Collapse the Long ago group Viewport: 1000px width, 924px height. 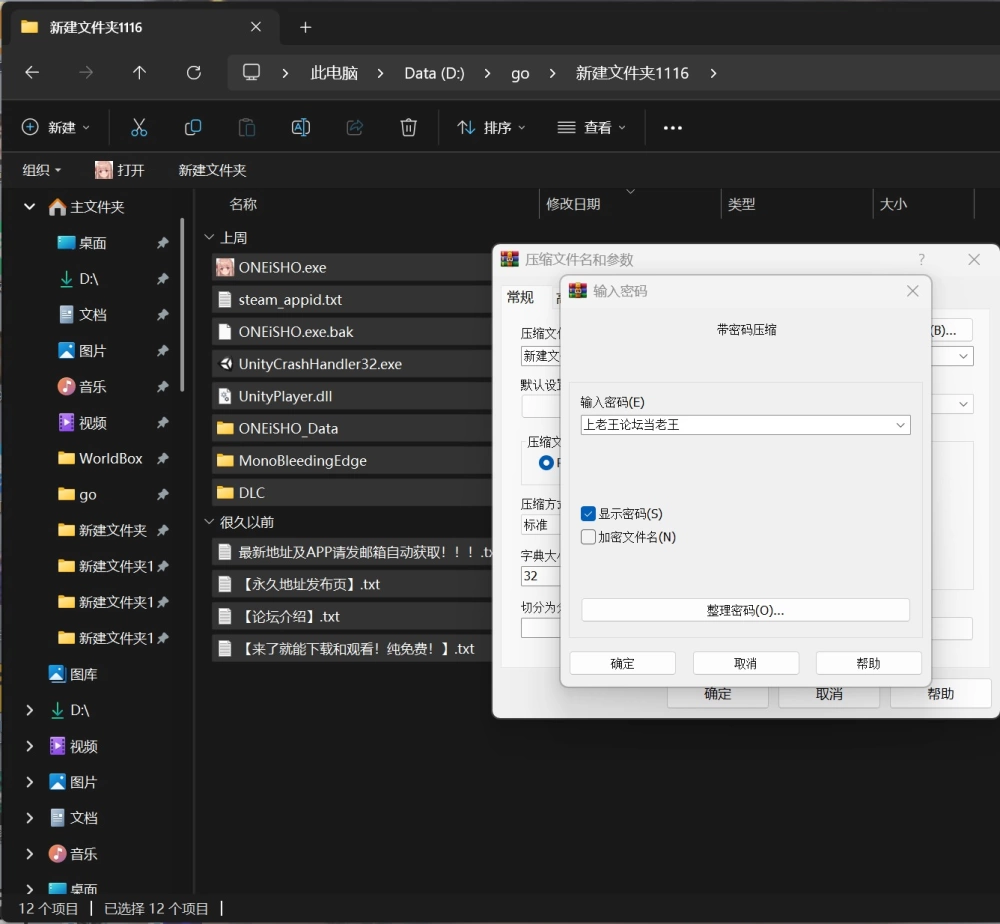pos(209,522)
